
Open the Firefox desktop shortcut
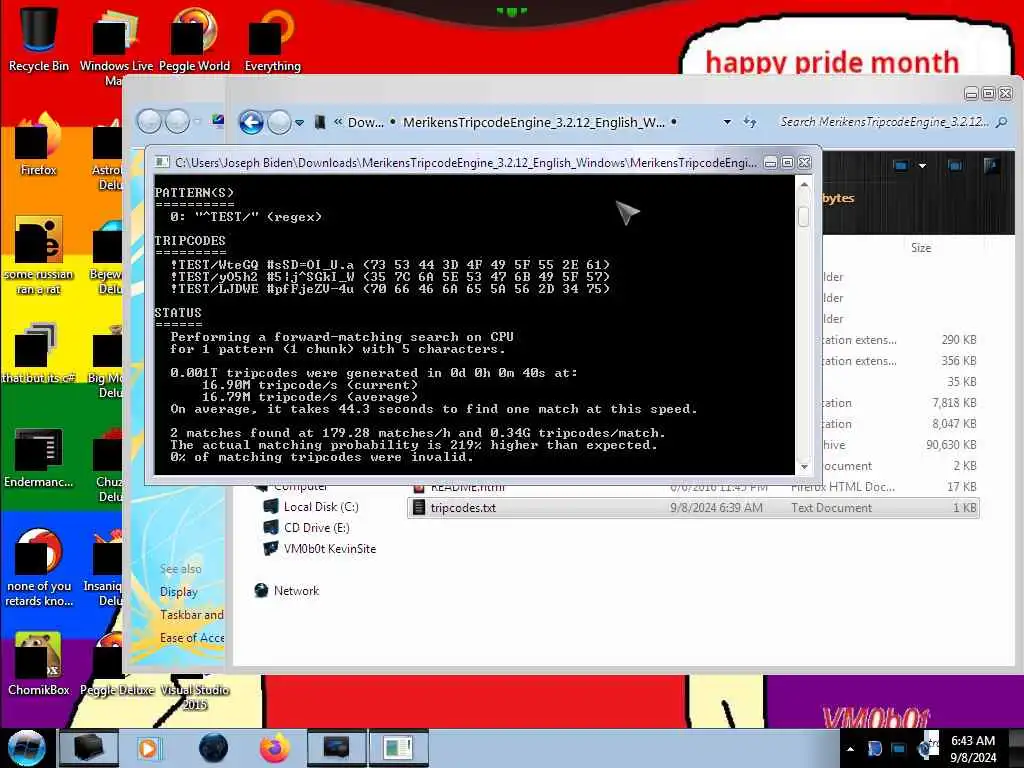(39, 145)
